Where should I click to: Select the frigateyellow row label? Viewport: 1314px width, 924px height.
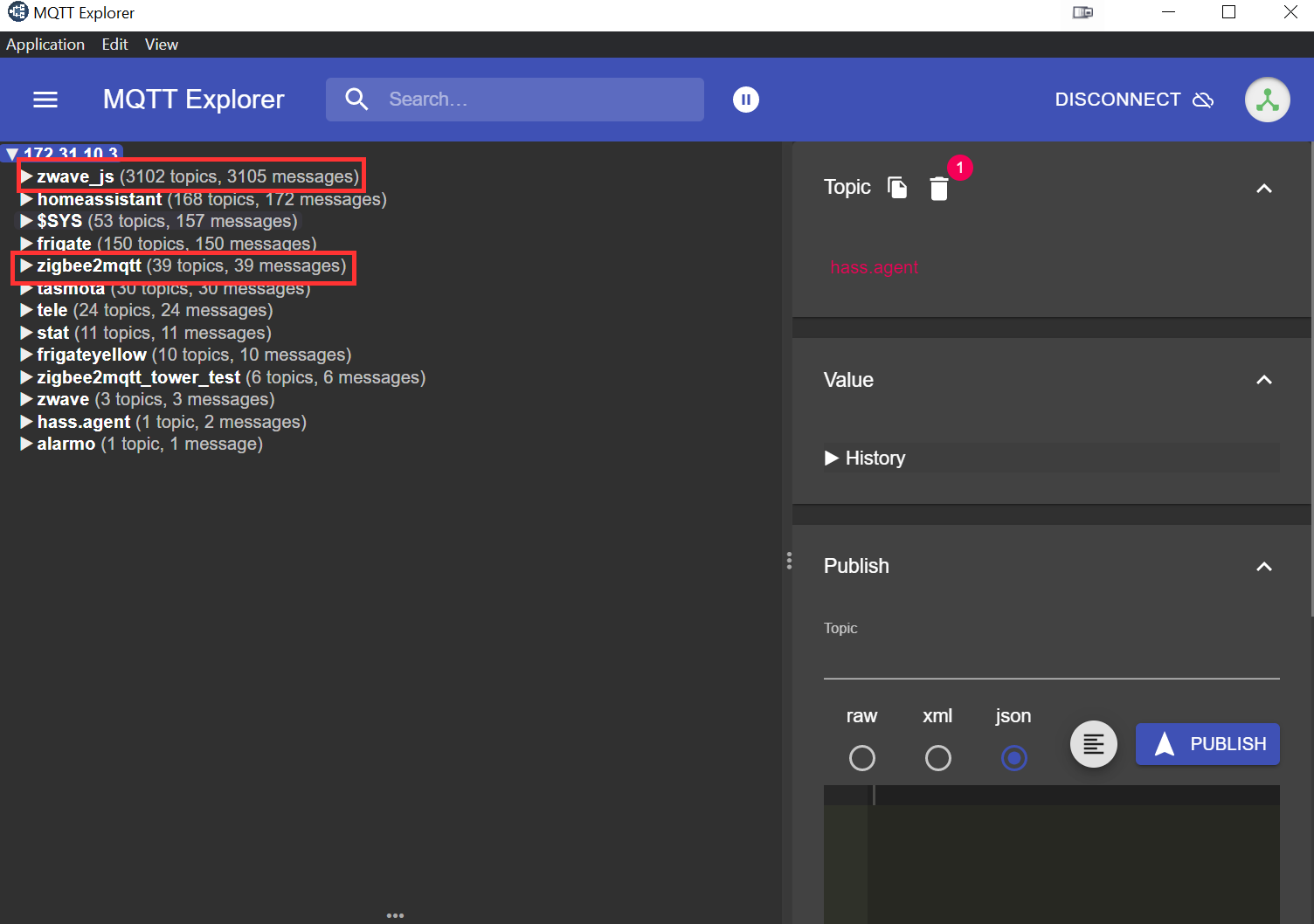tap(92, 355)
